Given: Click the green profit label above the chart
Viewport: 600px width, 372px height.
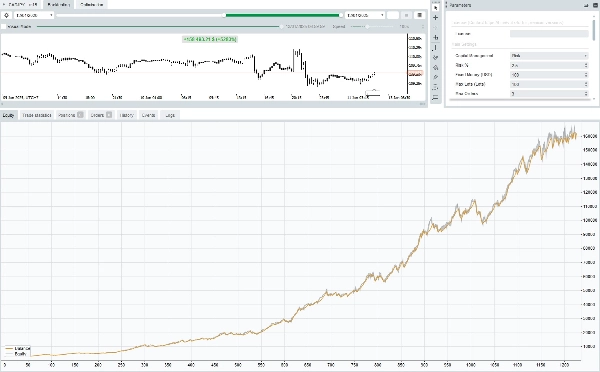Looking at the screenshot, I should click(210, 39).
